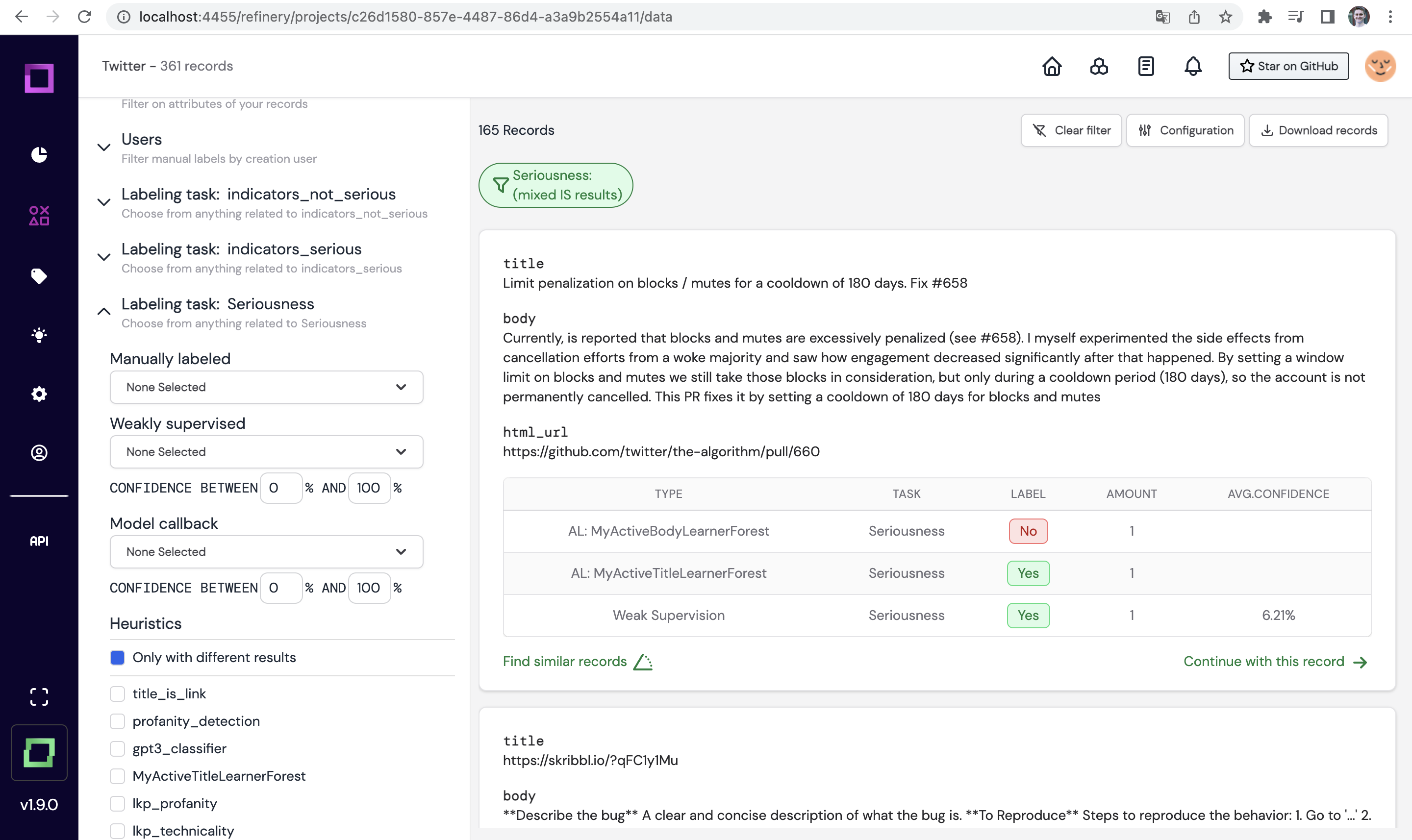Uncheck Only with different results checkbox
1412x840 pixels.
(x=117, y=657)
